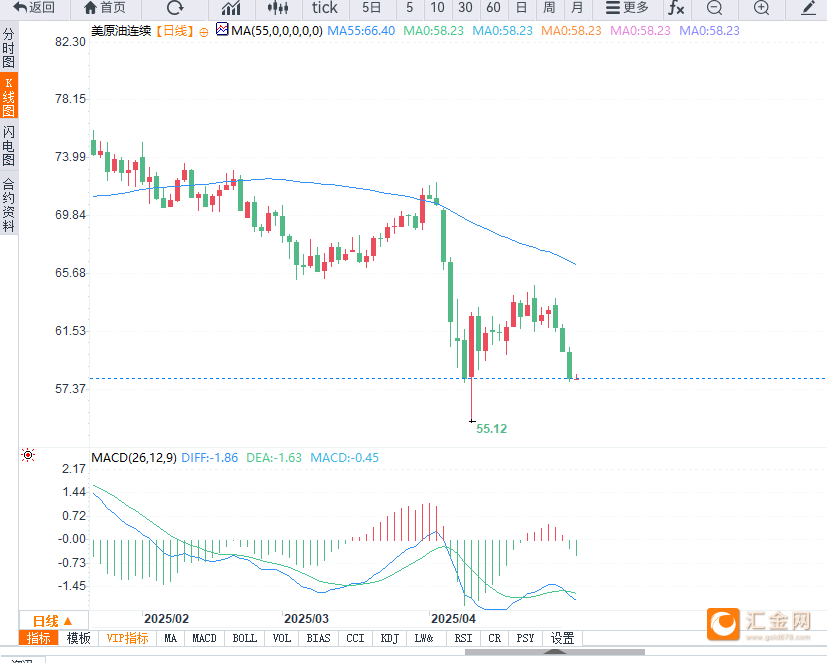
Task: Select the 60 minute period
Action: (x=493, y=8)
